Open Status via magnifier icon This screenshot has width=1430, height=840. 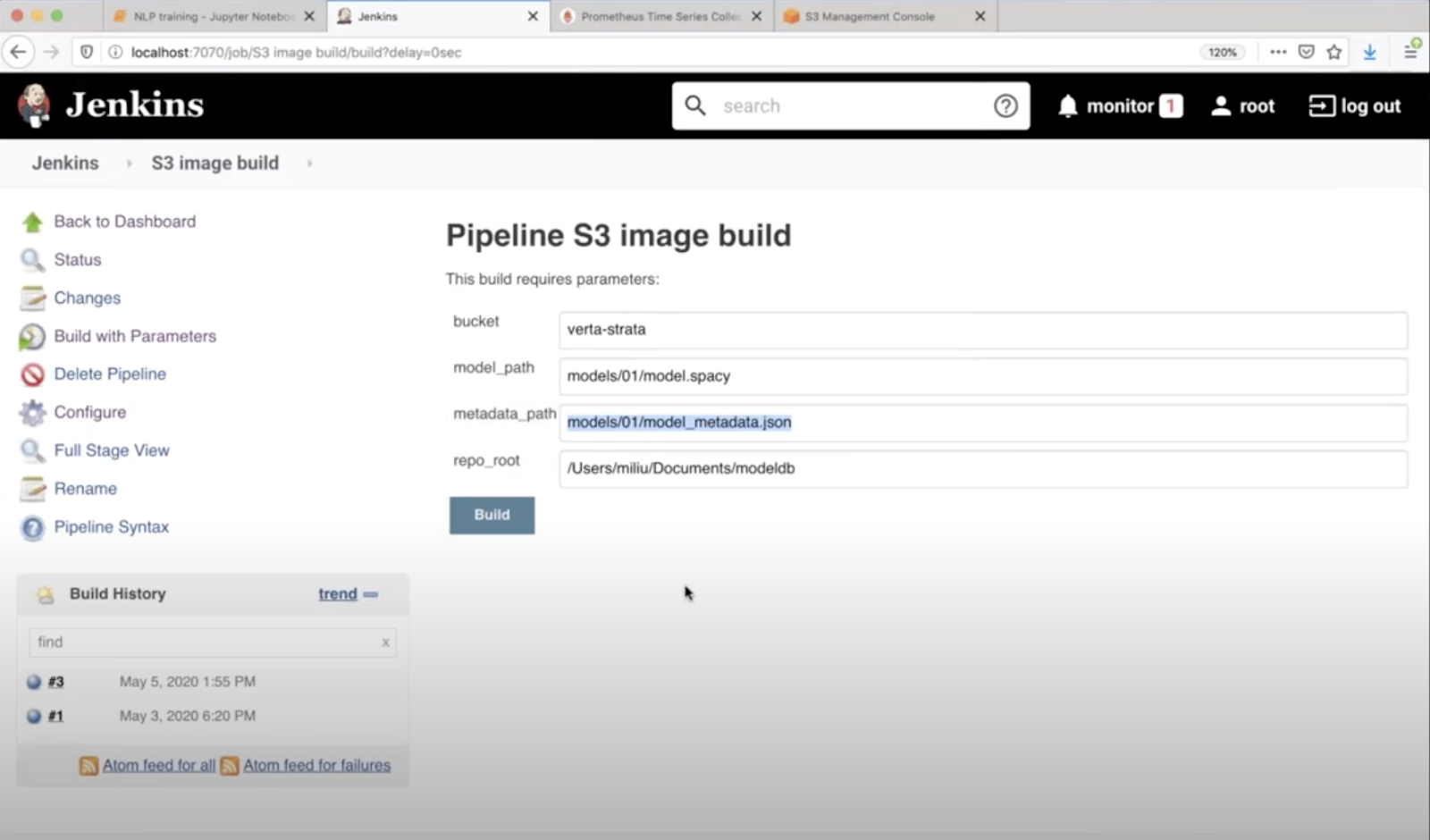click(x=32, y=260)
